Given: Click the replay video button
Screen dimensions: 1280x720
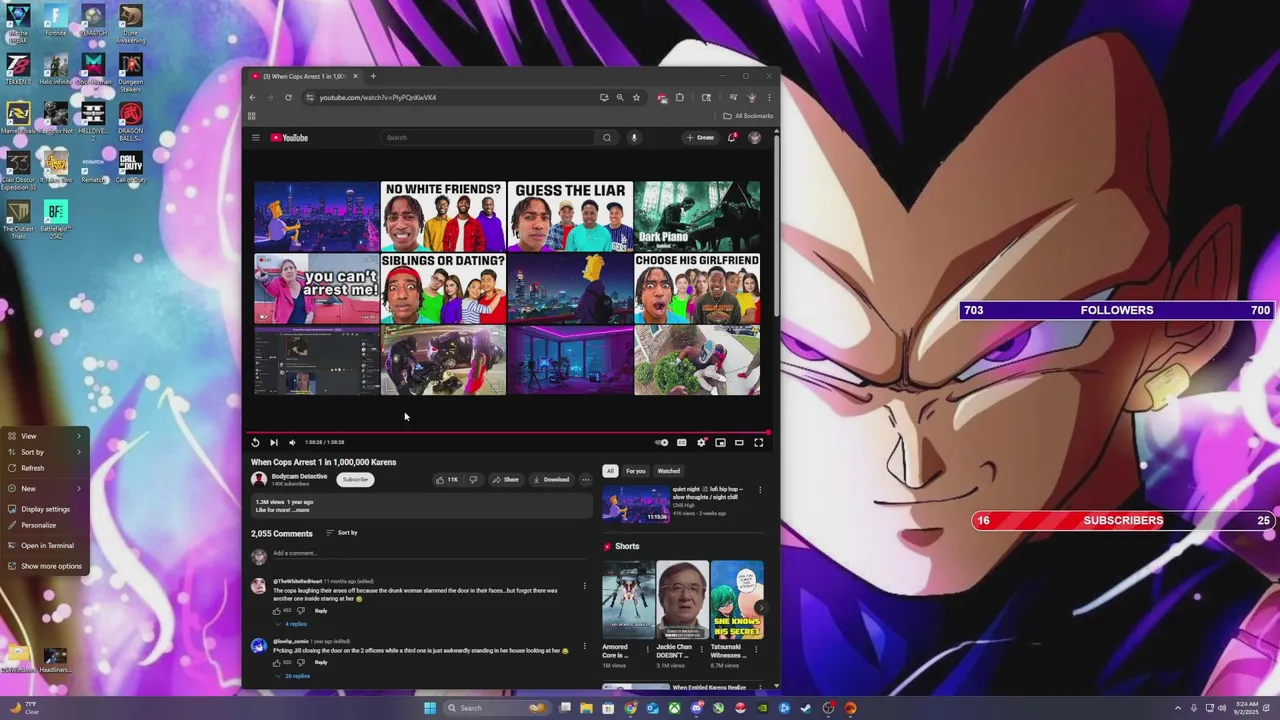Looking at the screenshot, I should (x=255, y=442).
